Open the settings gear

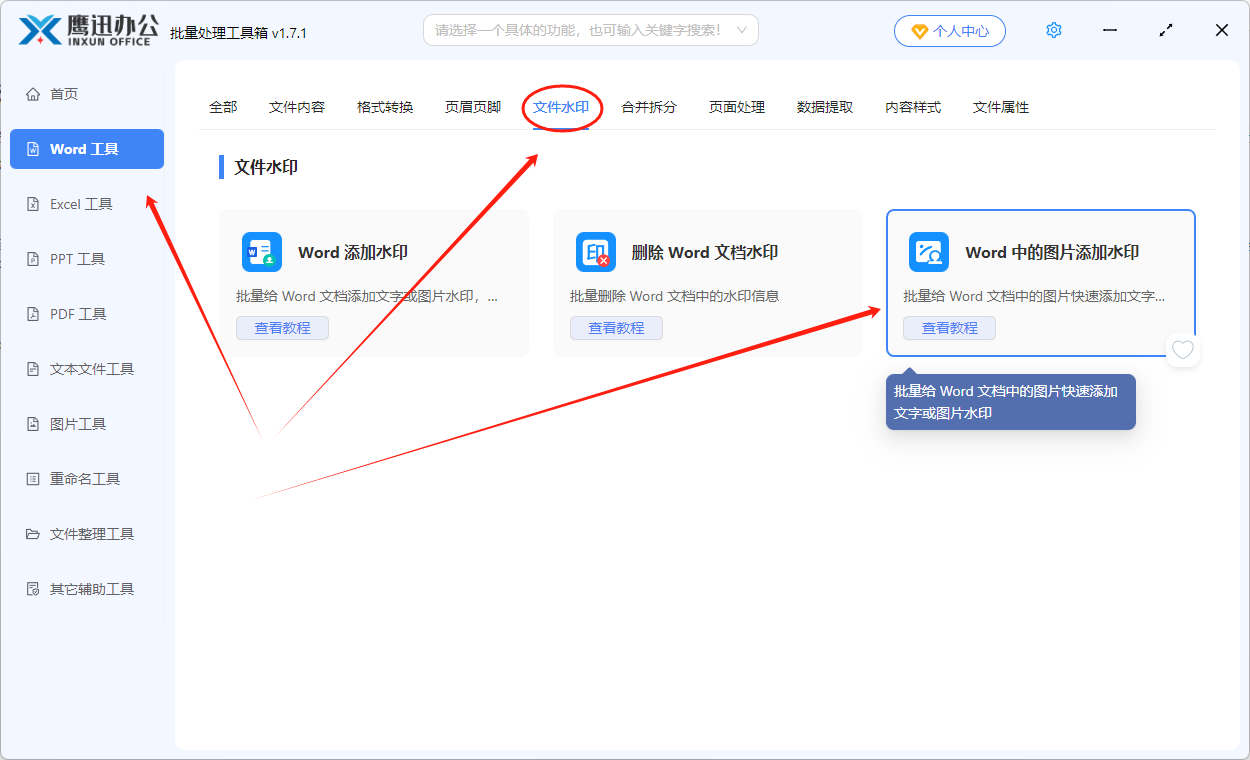pyautogui.click(x=1053, y=30)
